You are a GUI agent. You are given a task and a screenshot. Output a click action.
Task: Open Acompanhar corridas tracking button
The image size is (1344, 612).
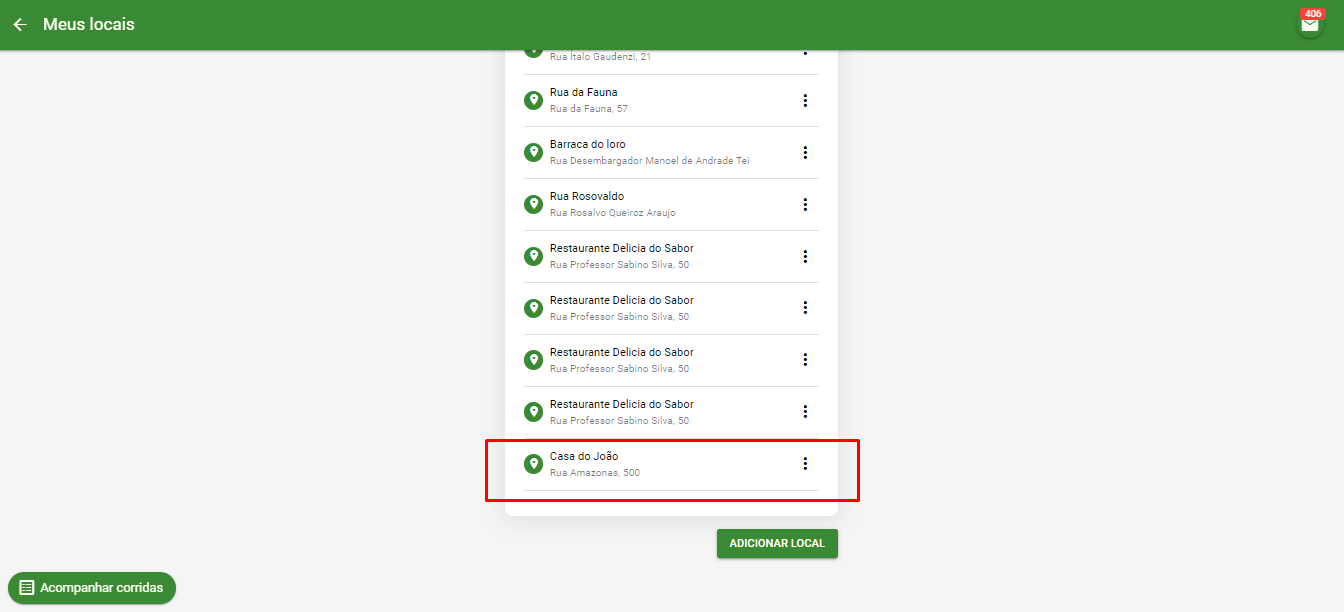pyautogui.click(x=92, y=588)
